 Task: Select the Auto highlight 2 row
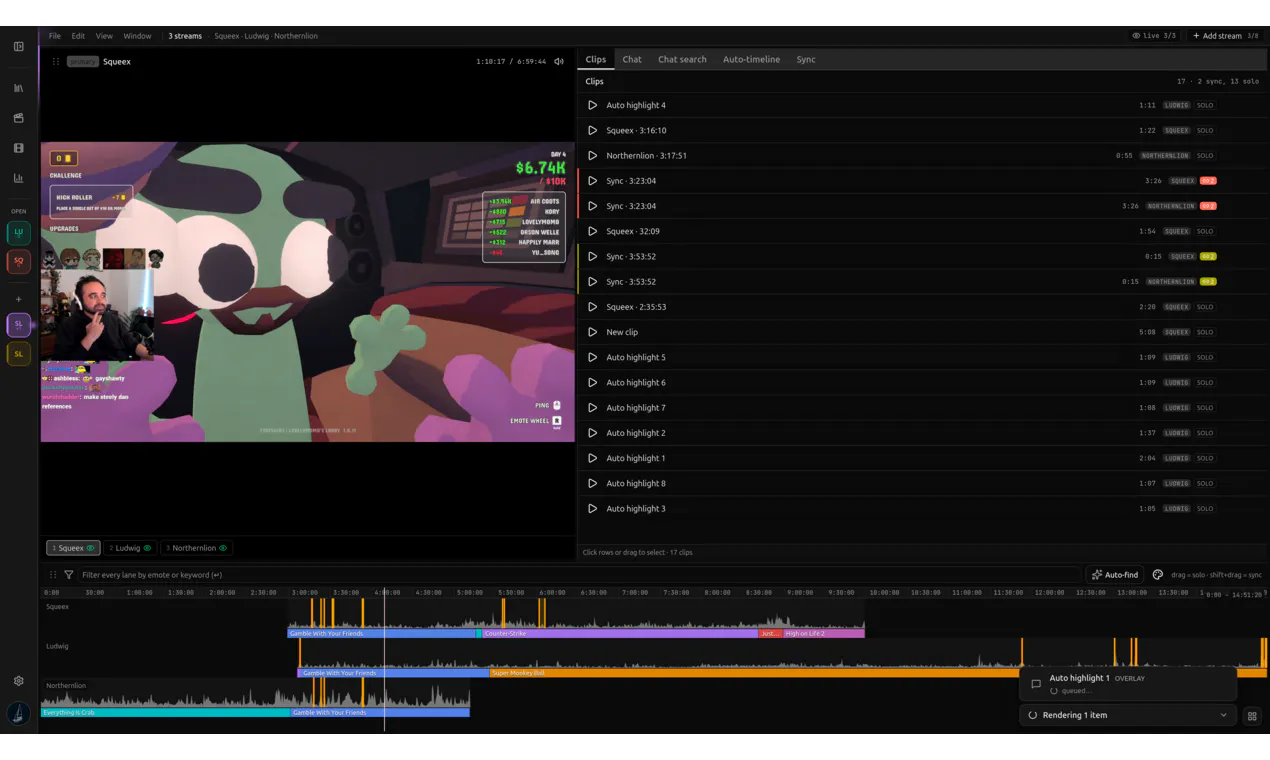click(x=923, y=433)
